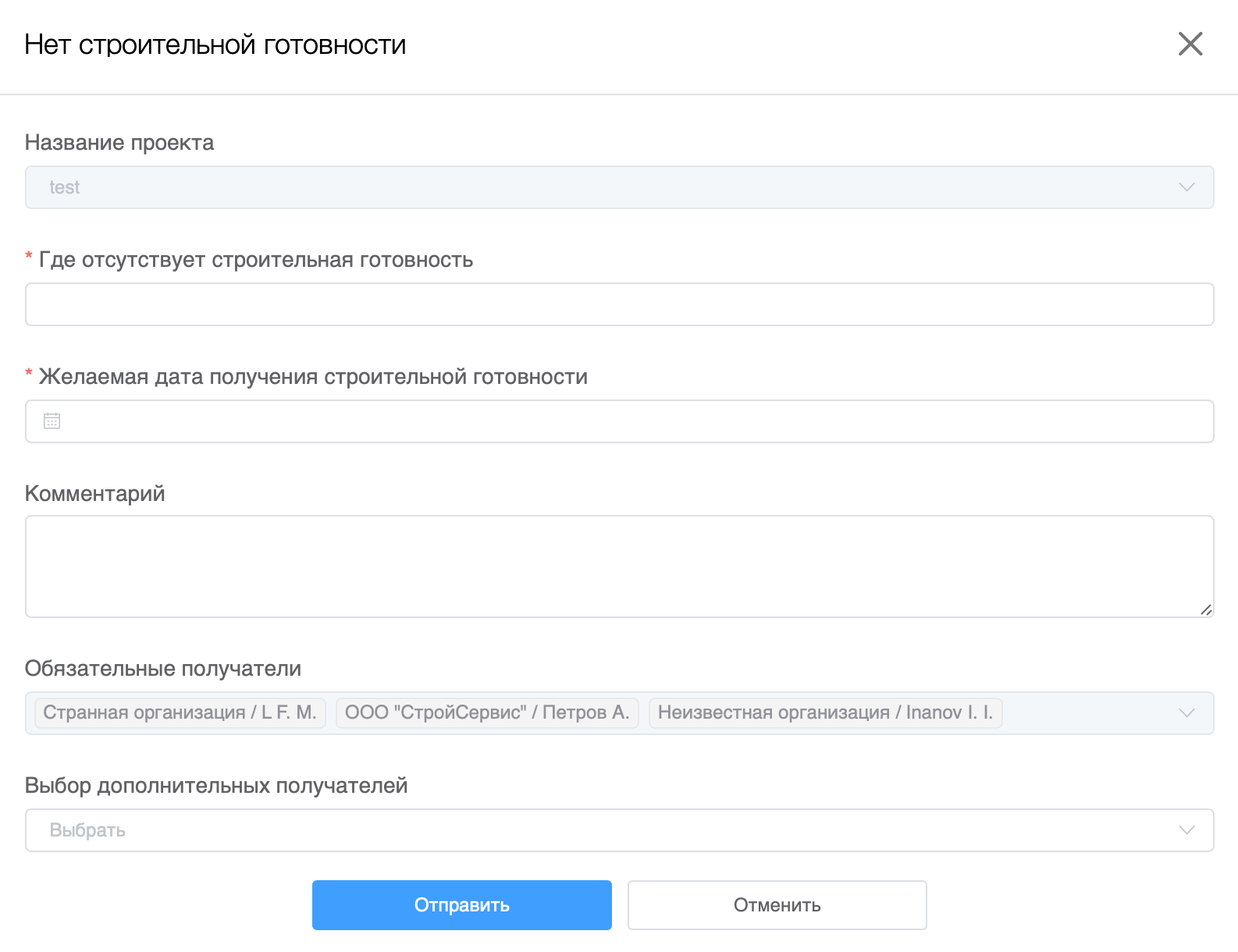Click the Название проекта label
1238x952 pixels.
(119, 143)
